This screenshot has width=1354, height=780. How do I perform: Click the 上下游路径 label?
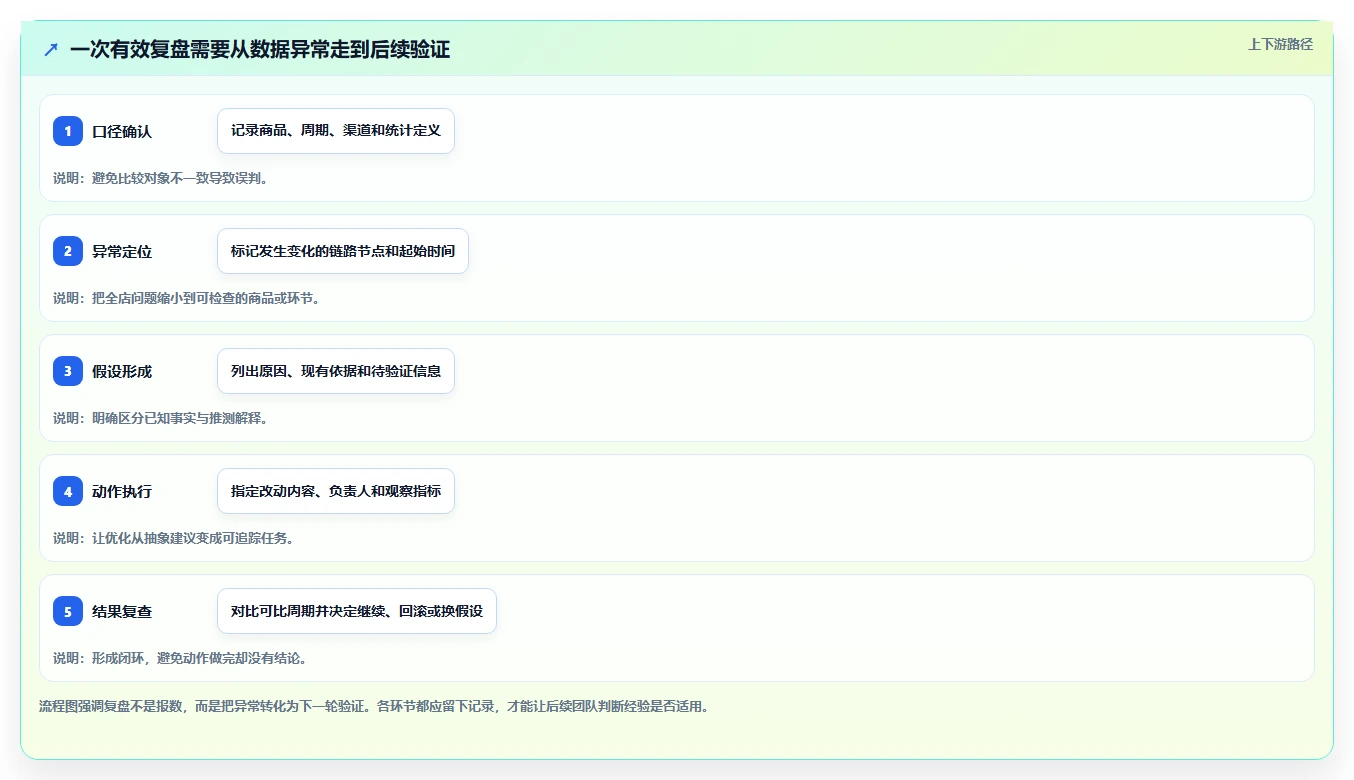point(1280,44)
